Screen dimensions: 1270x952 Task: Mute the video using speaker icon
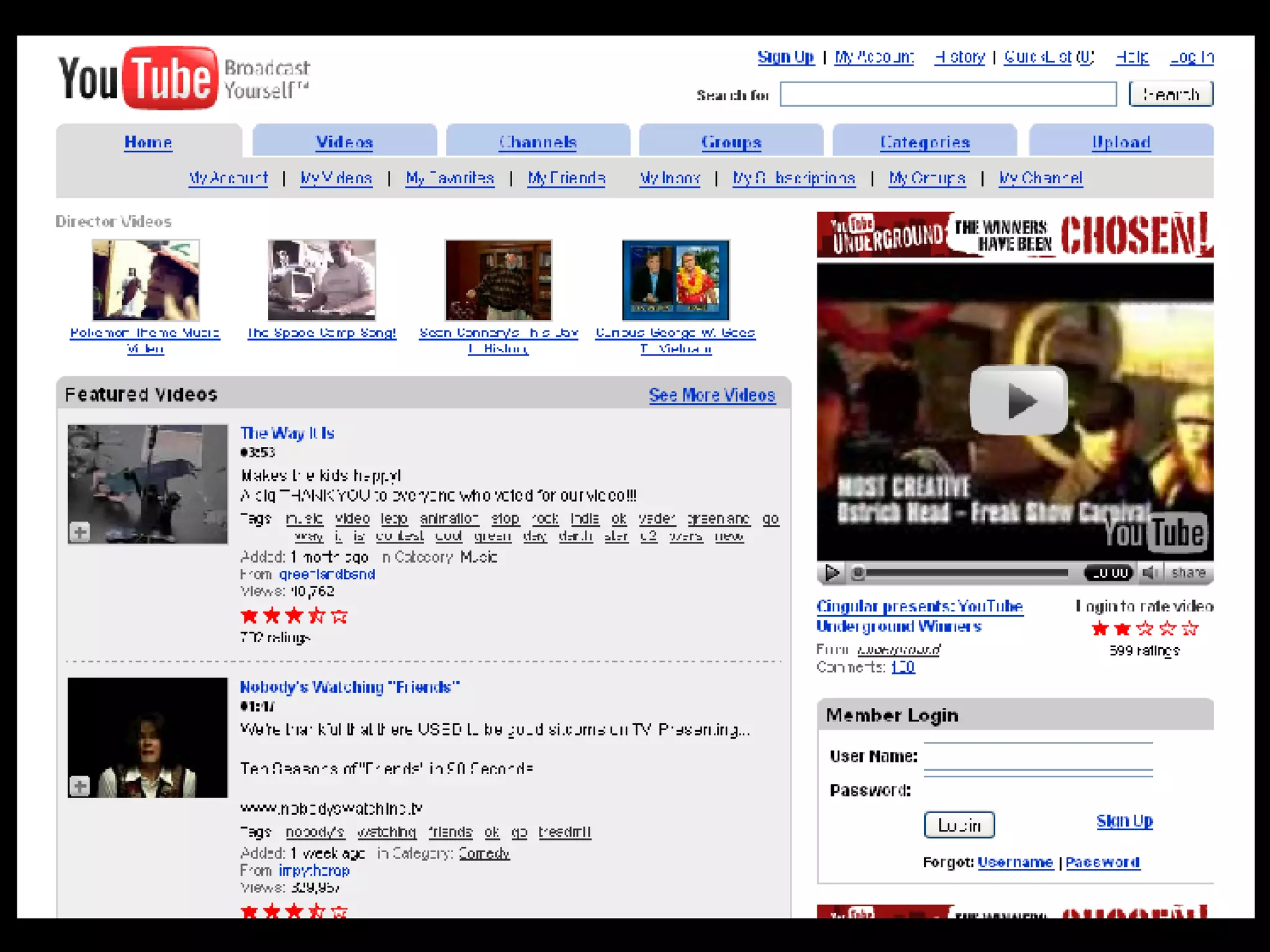tap(1149, 573)
